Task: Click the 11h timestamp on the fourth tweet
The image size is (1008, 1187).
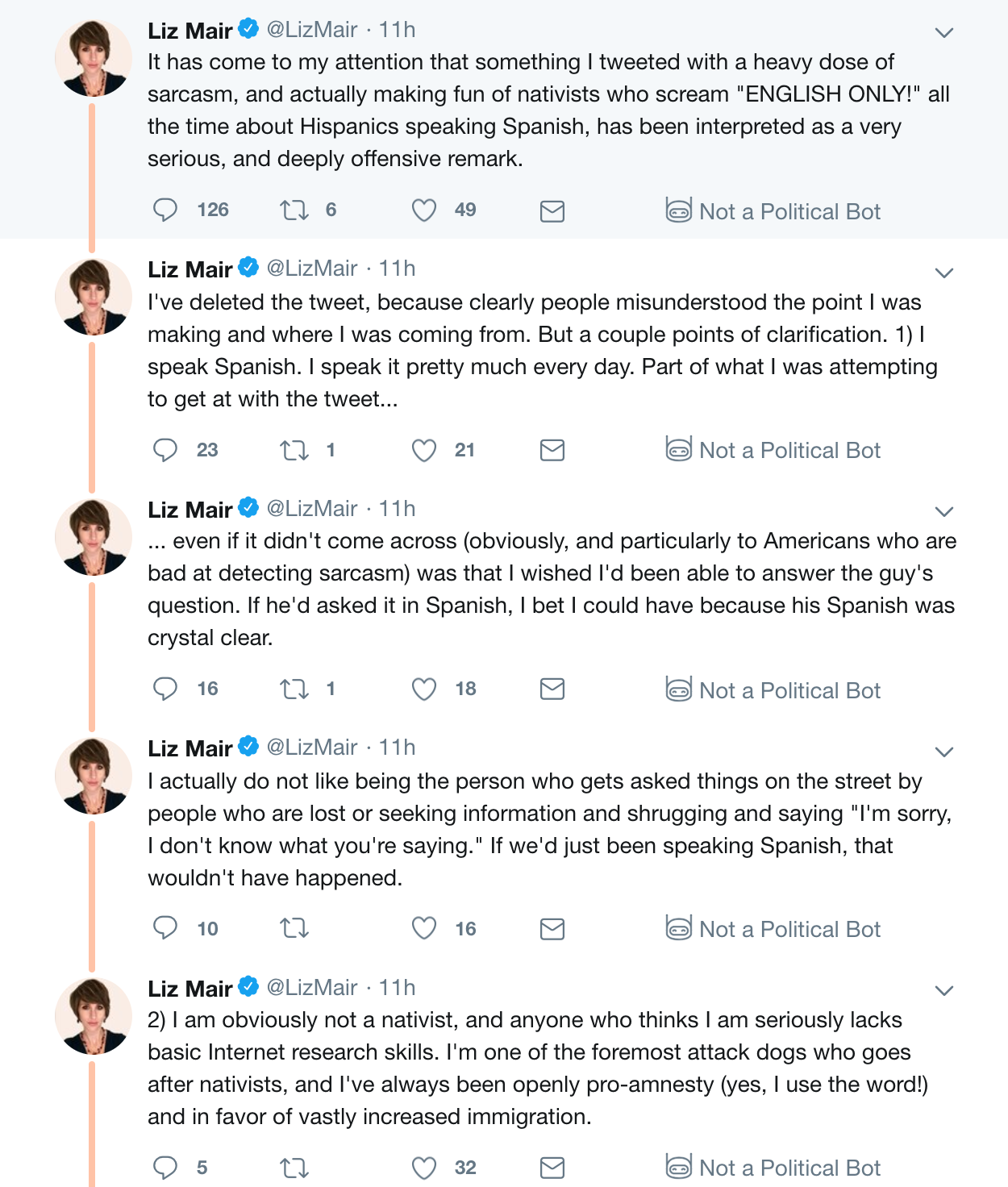Action: (x=398, y=748)
